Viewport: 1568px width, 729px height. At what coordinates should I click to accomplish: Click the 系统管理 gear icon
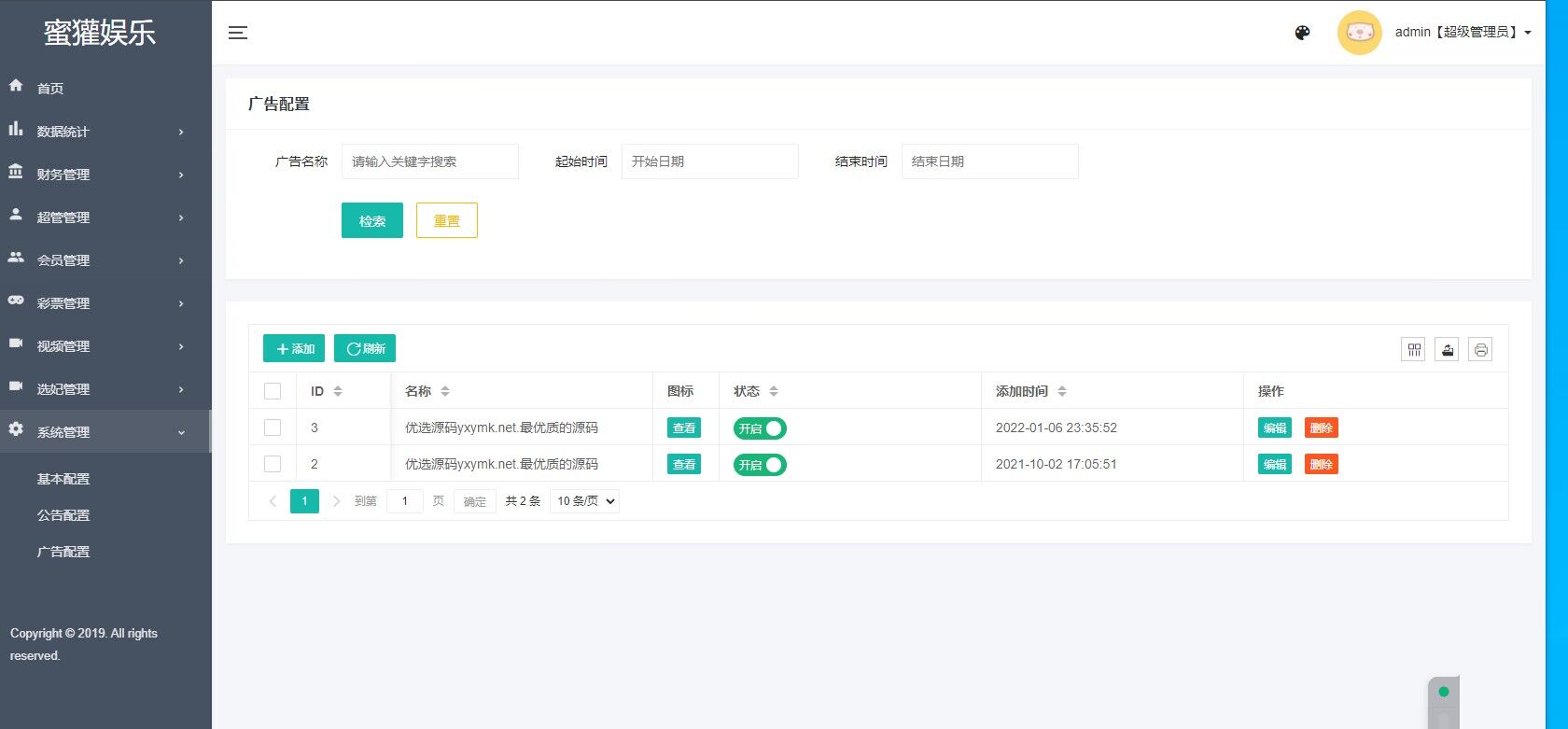(16, 429)
